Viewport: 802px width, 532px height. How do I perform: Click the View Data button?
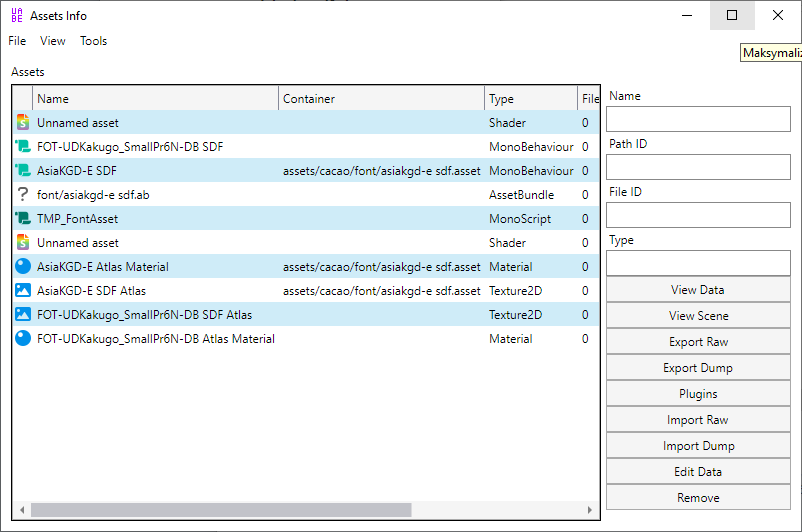click(698, 290)
